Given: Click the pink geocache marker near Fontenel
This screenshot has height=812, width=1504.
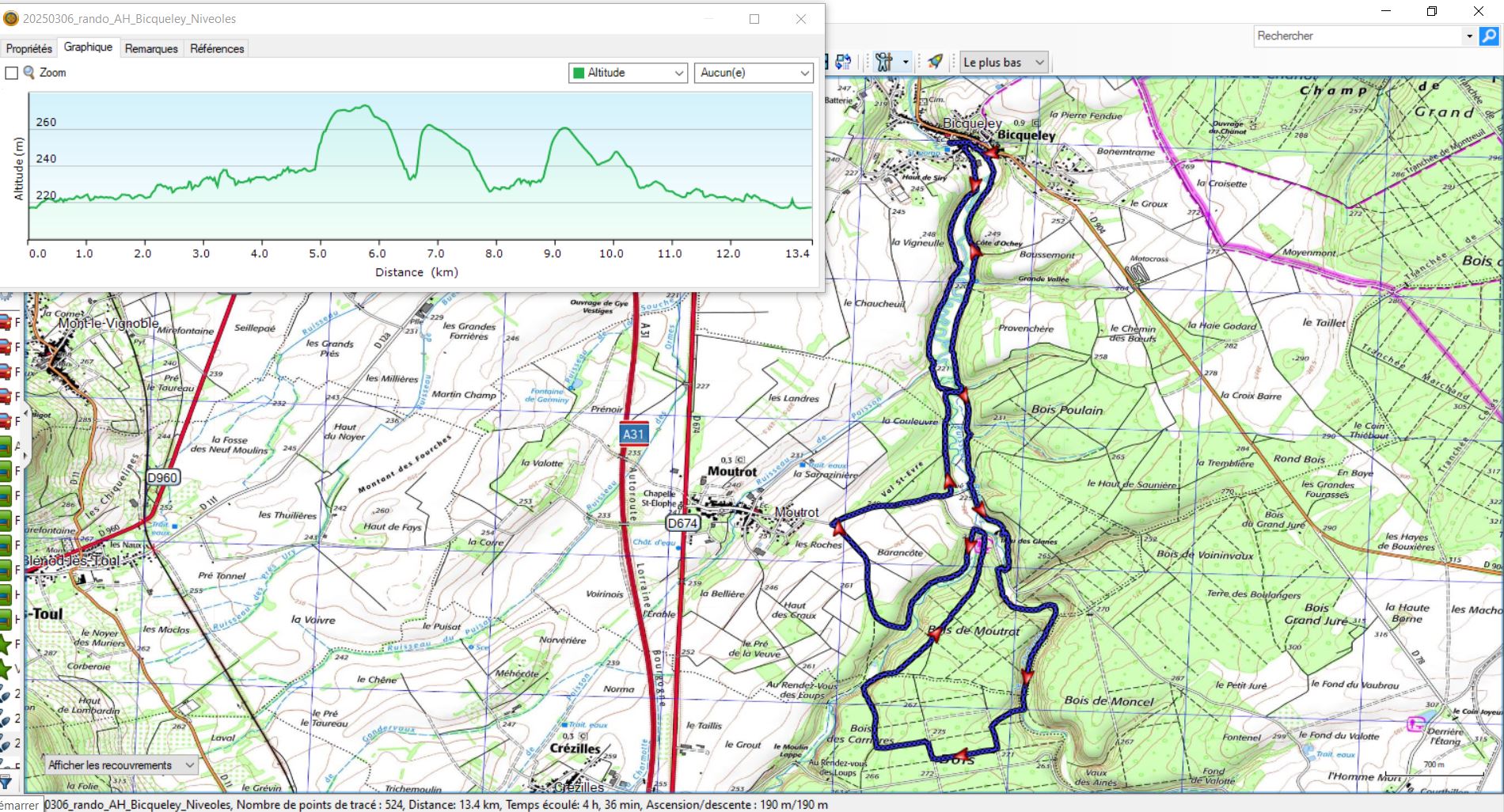Looking at the screenshot, I should [1415, 723].
